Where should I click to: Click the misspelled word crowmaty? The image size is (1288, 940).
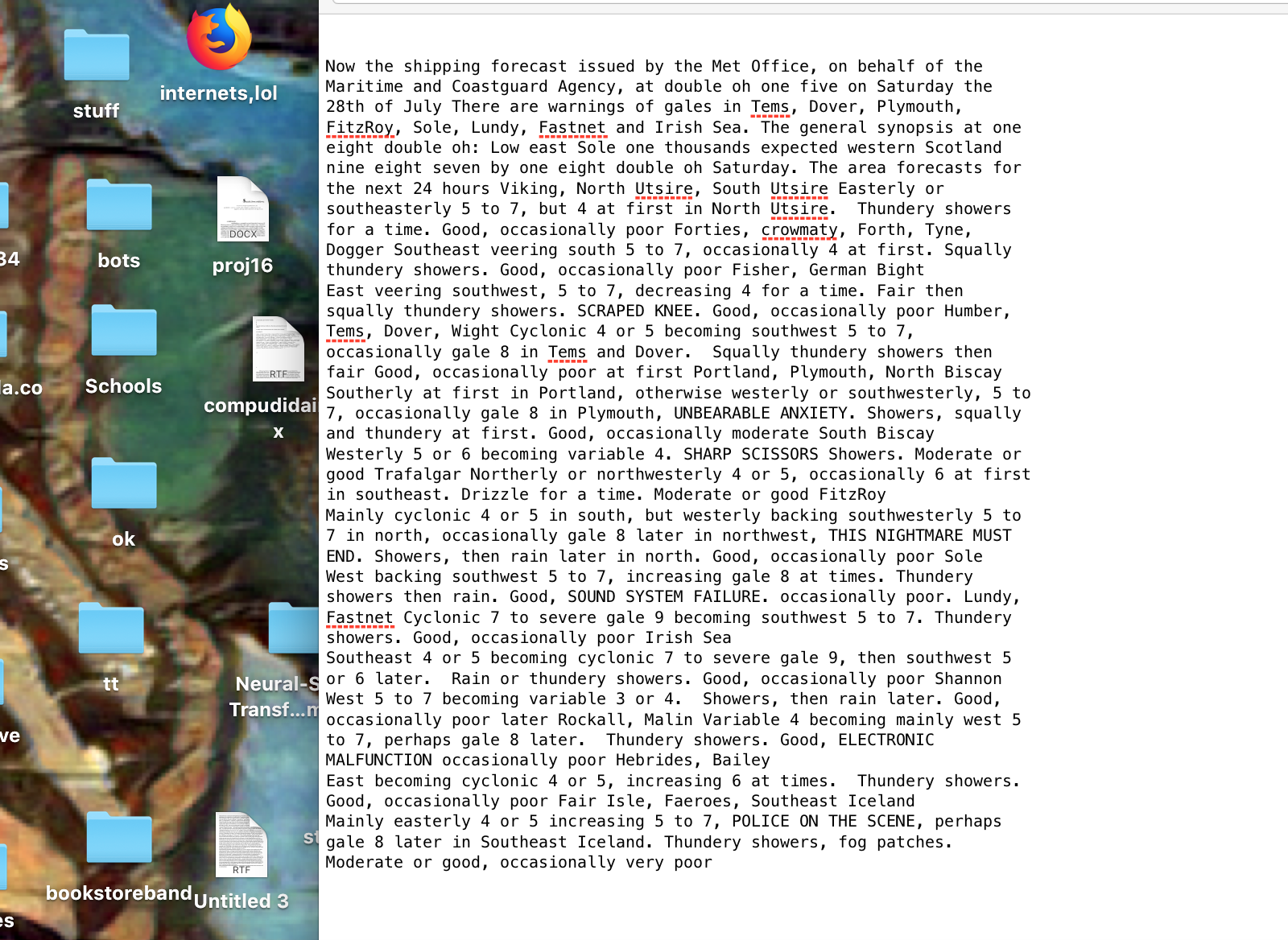coord(799,230)
